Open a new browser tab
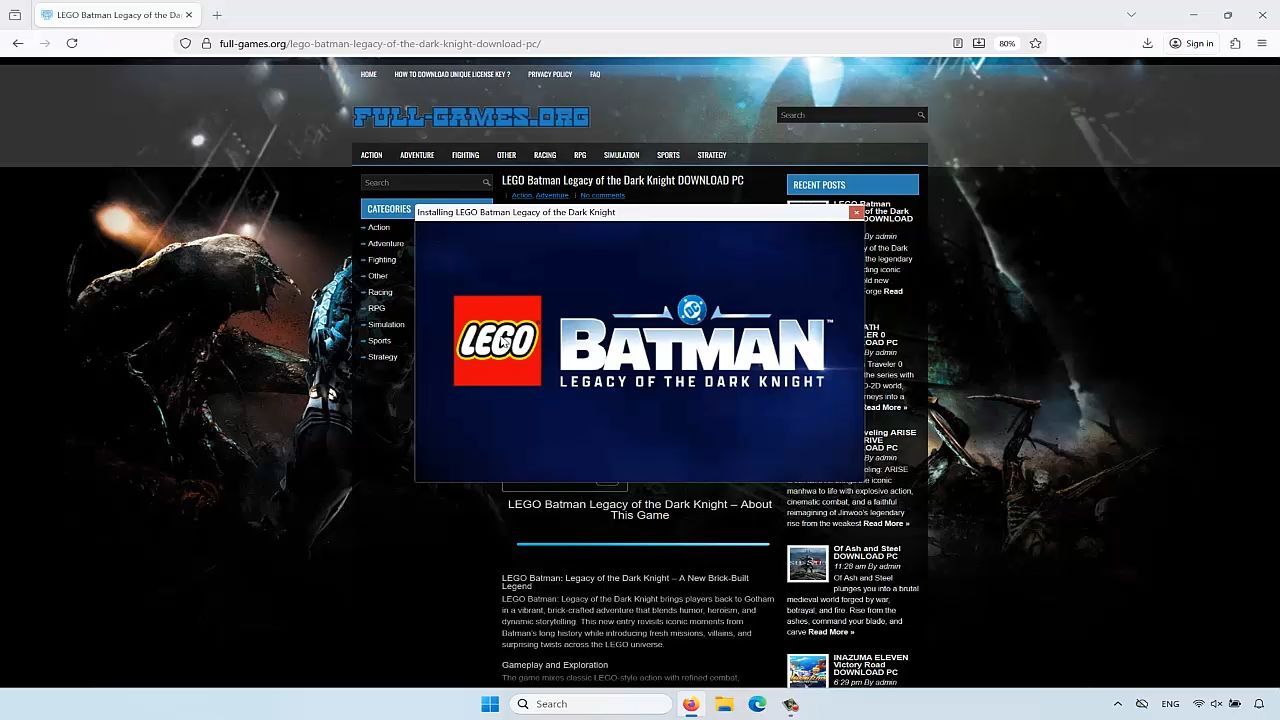This screenshot has height=720, width=1280. pyautogui.click(x=217, y=15)
